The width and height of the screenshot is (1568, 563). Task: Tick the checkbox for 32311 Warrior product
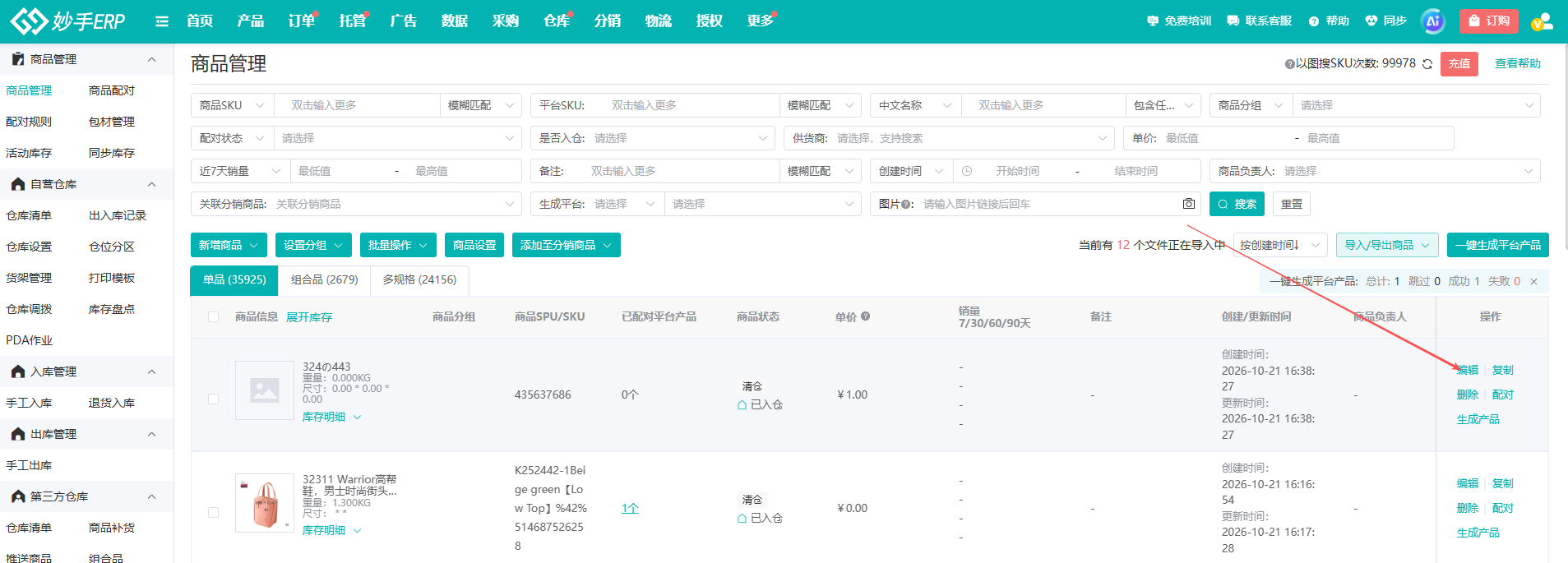pyautogui.click(x=214, y=512)
